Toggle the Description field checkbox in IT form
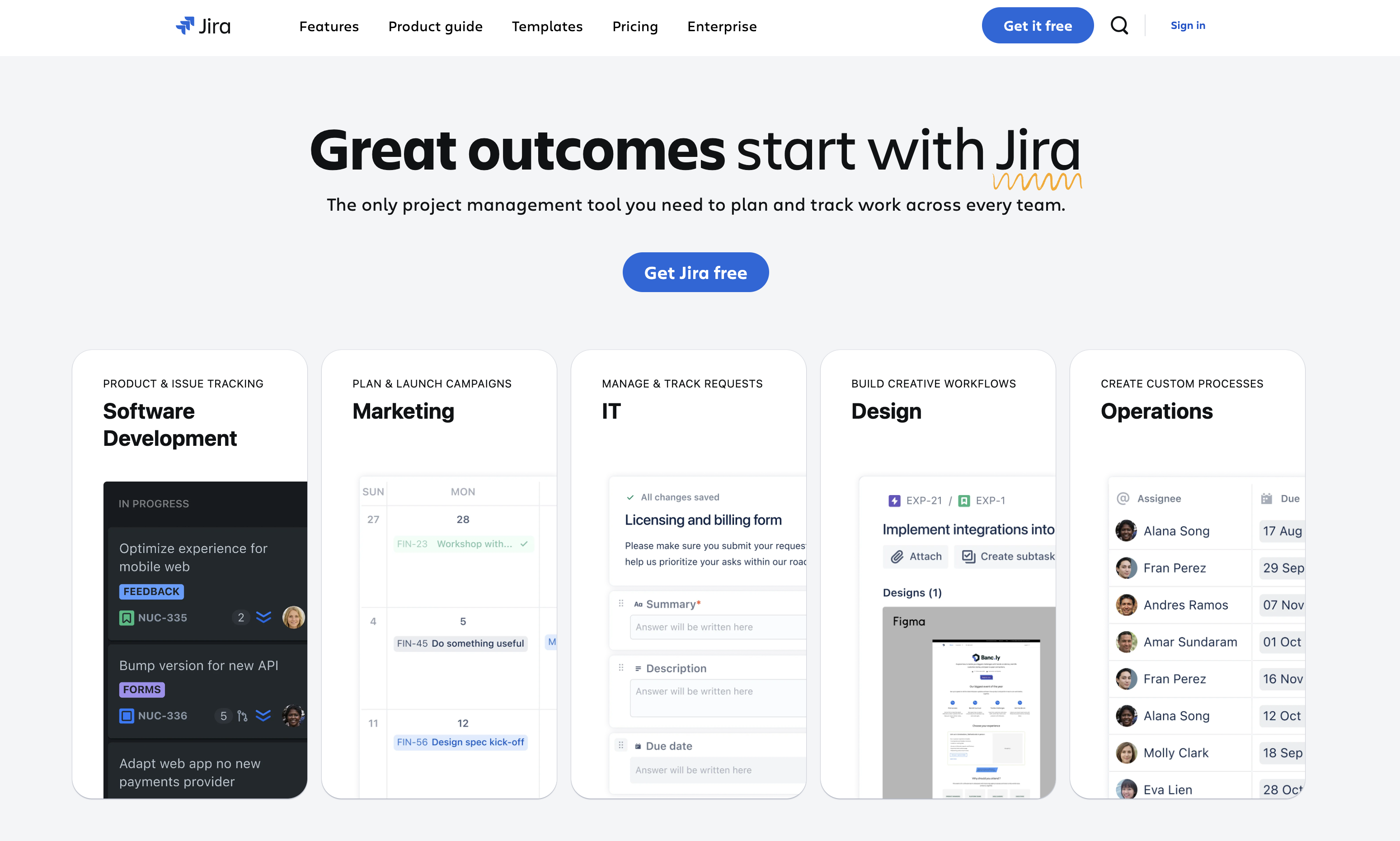The height and width of the screenshot is (841, 1400). (620, 667)
